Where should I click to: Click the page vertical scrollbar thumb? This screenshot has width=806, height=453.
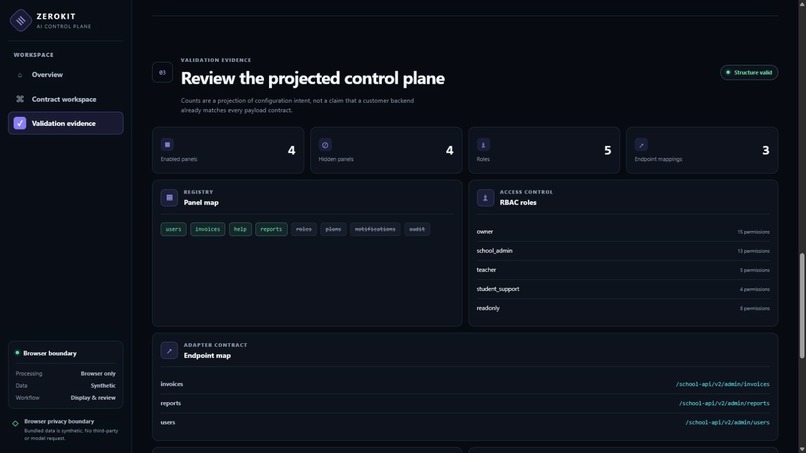click(x=802, y=305)
